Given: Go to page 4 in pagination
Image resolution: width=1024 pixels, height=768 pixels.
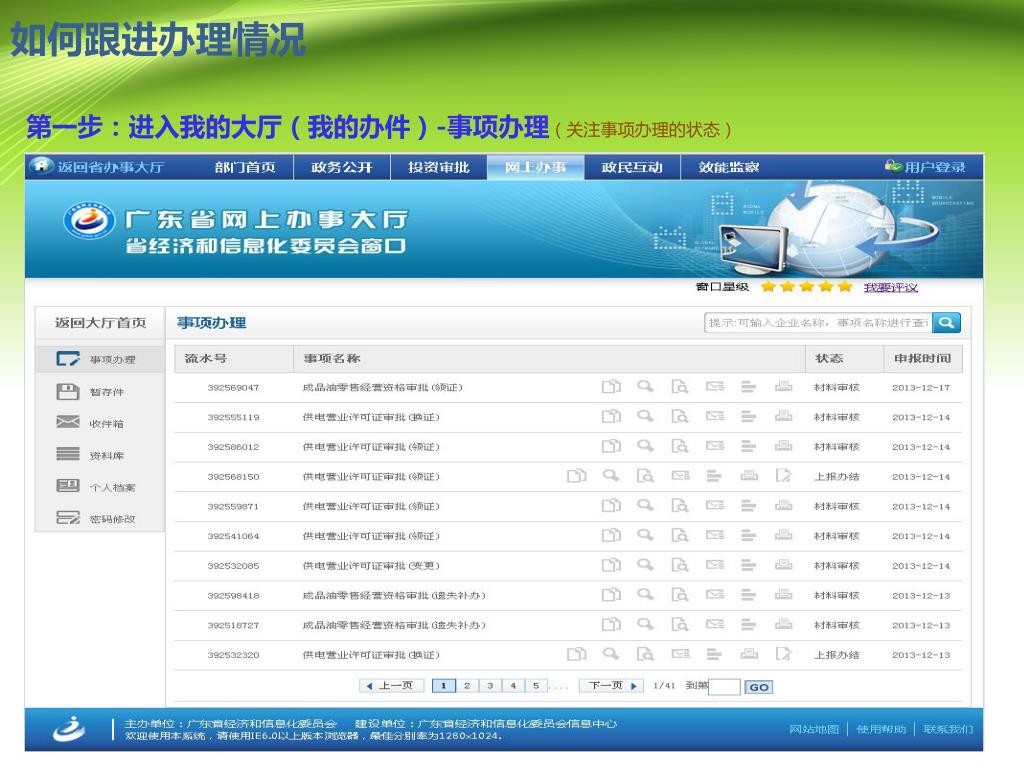Looking at the screenshot, I should click(x=513, y=686).
